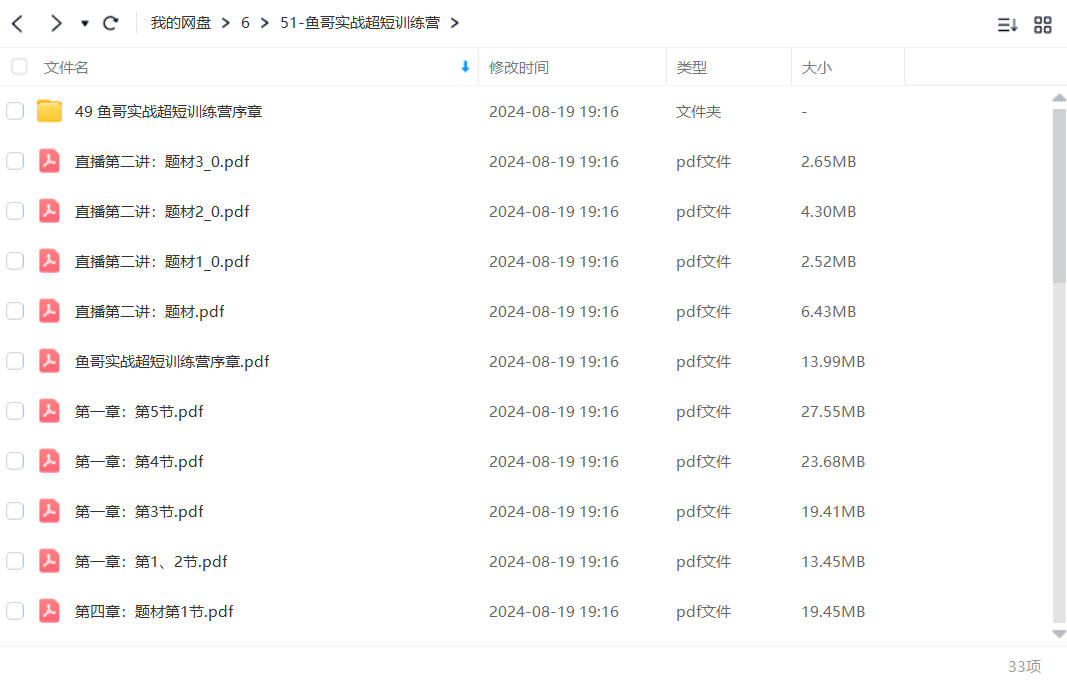Check the box for 直播第二讲：题材1_0.pdf

[x=15, y=261]
